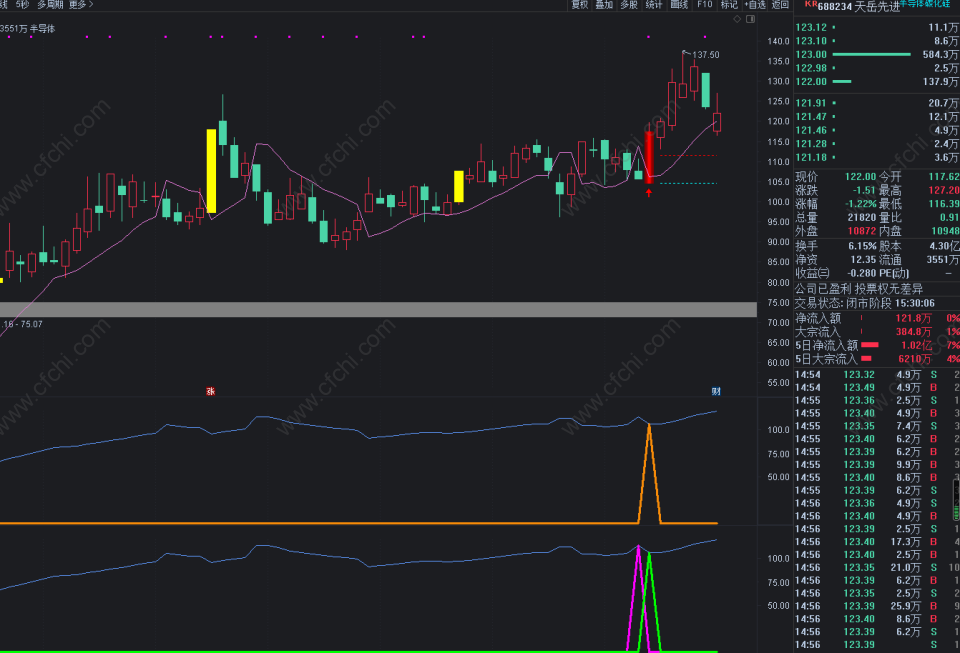This screenshot has width=960, height=653.
Task: Open the 叠加 overlay tool
Action: pos(604,4)
